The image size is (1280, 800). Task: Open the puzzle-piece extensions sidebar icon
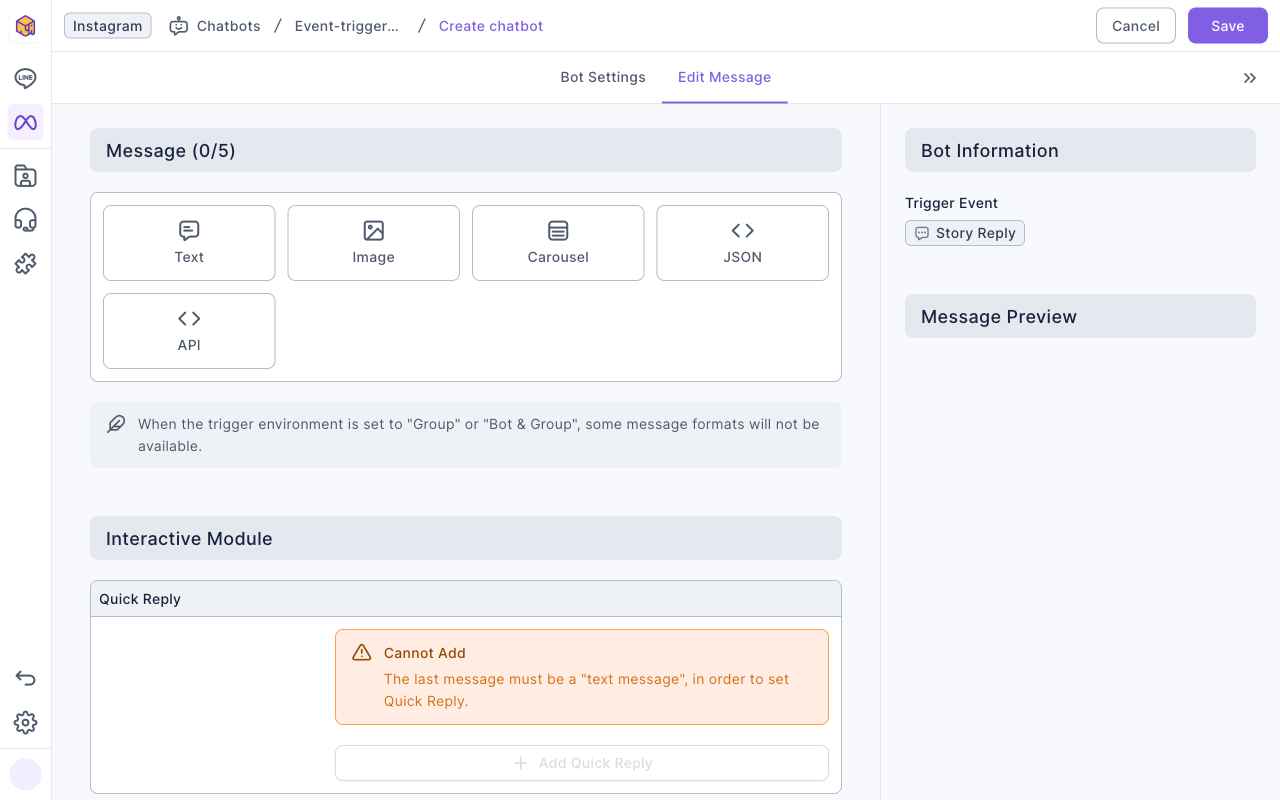coord(25,264)
